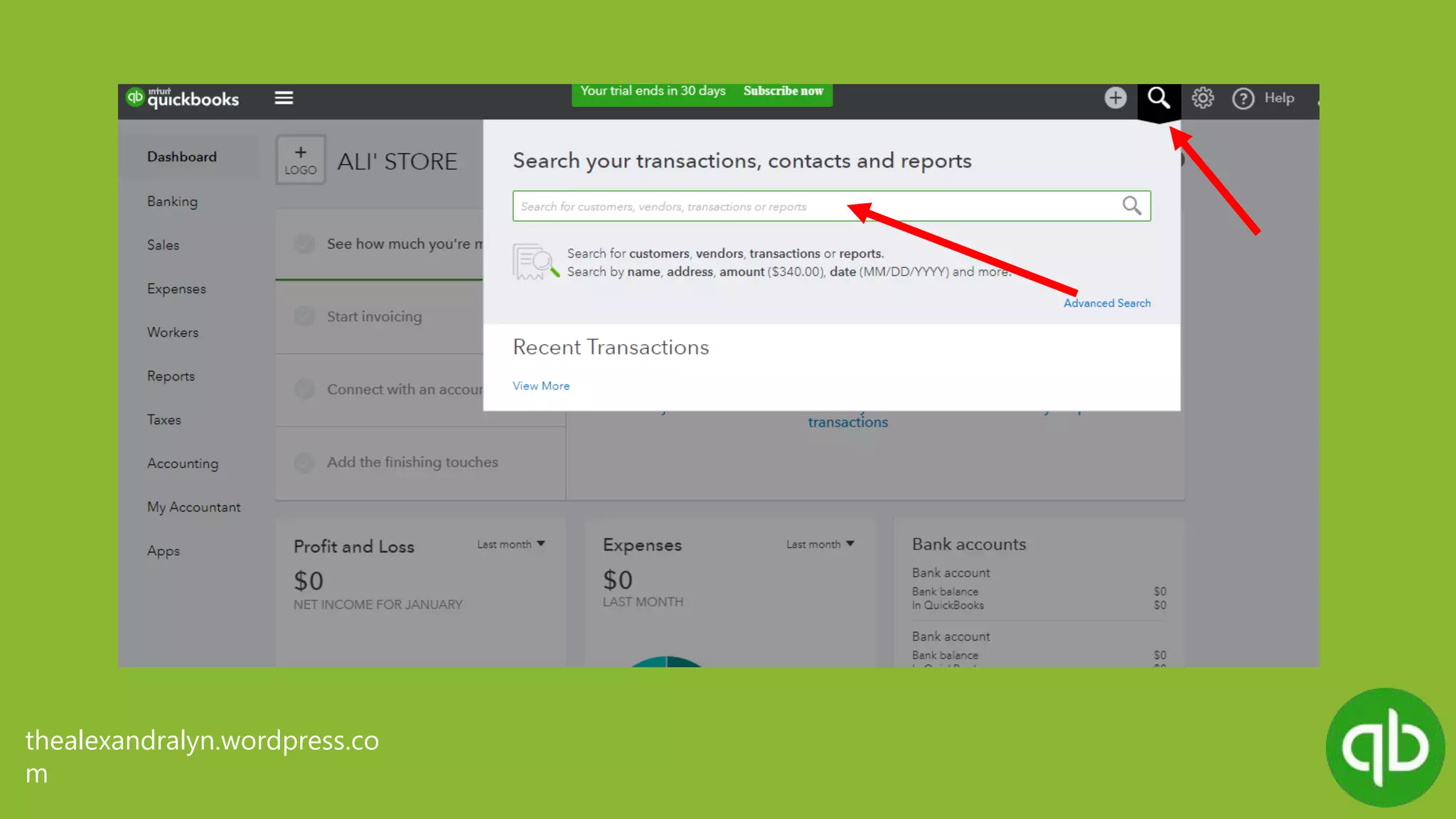1456x819 pixels.
Task: Click the Subscribe now button
Action: pos(783,91)
